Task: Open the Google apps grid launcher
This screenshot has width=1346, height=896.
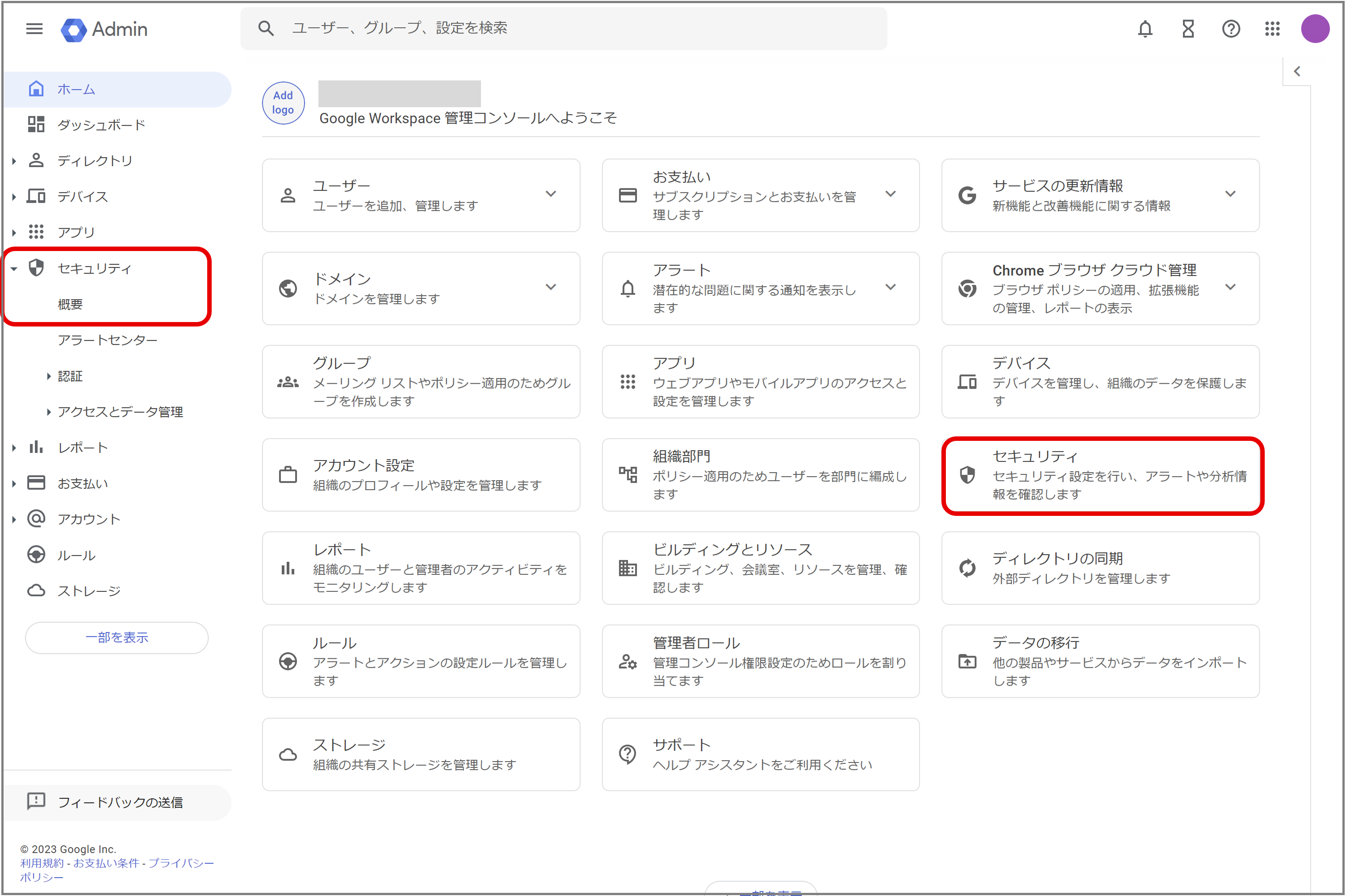Action: (x=1272, y=29)
